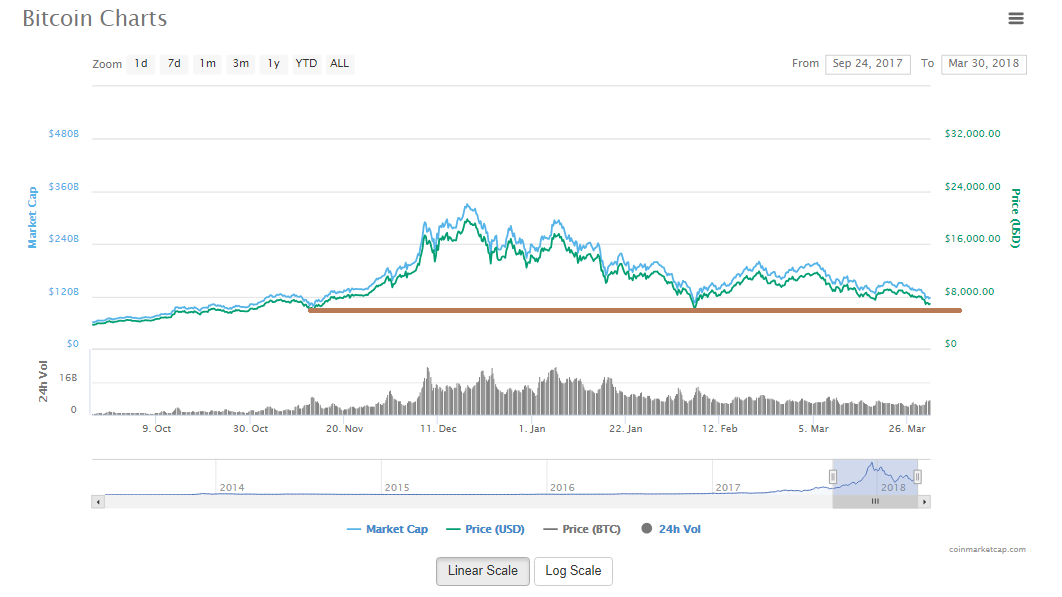The height and width of the screenshot is (597, 1062).
Task: Select the 3m zoom option
Action: tap(240, 64)
